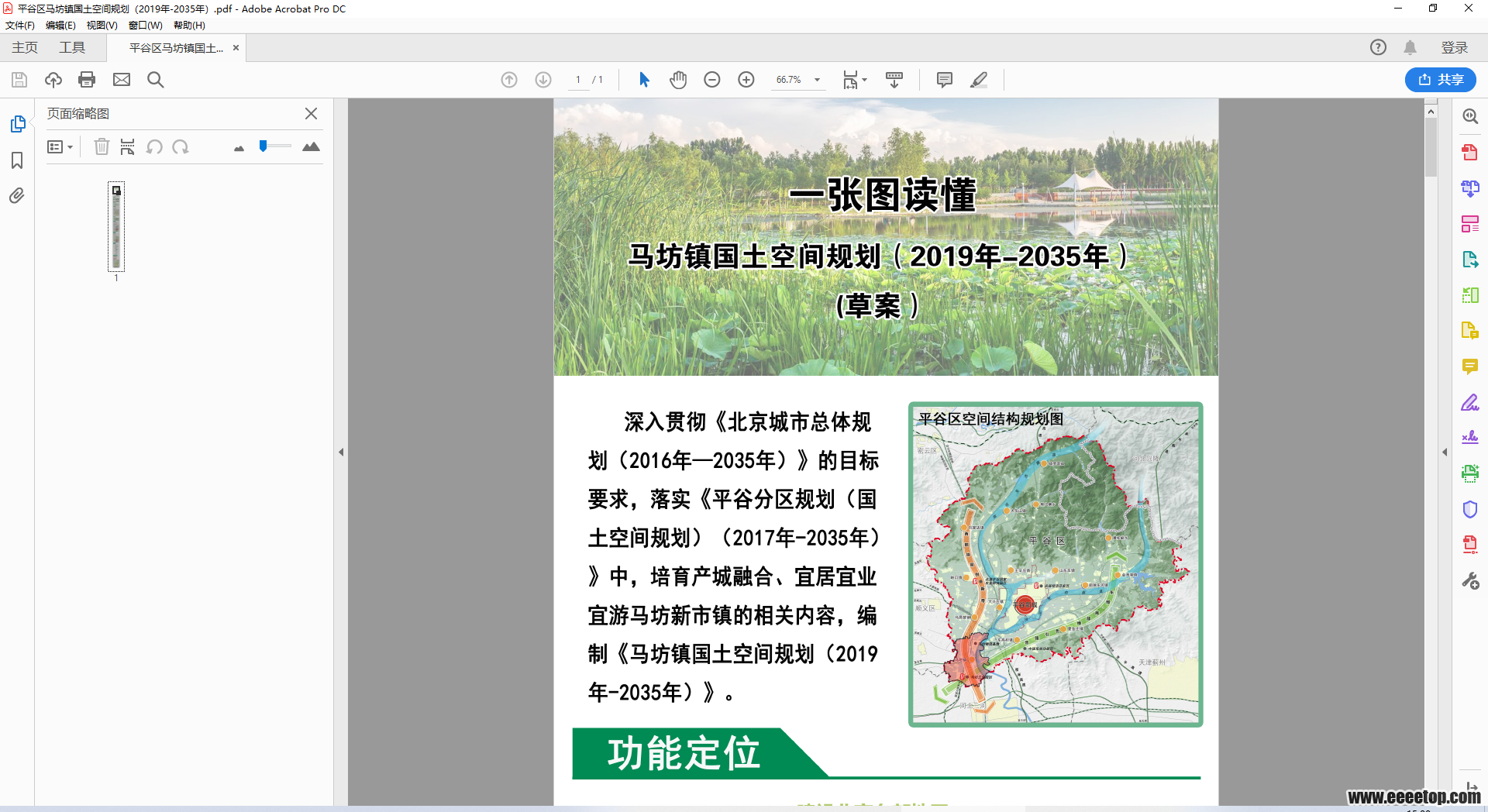Collapse the right tools pane arrow

(1445, 452)
